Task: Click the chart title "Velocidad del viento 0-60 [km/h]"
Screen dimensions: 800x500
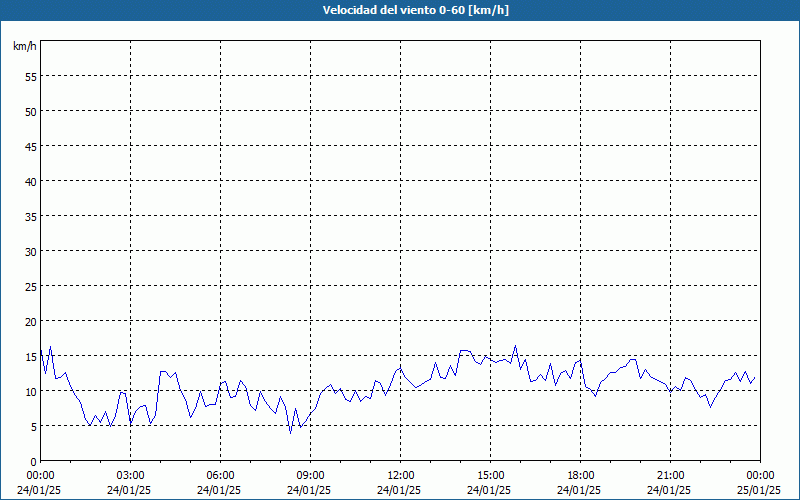Action: coord(400,11)
